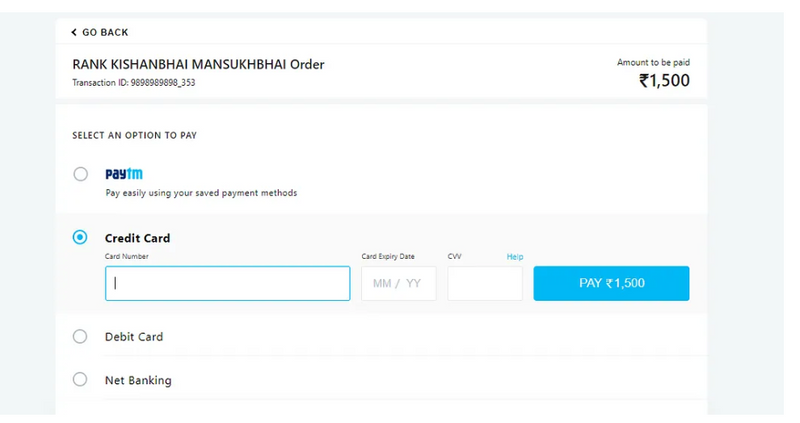Click the Net Banking option label

point(138,380)
